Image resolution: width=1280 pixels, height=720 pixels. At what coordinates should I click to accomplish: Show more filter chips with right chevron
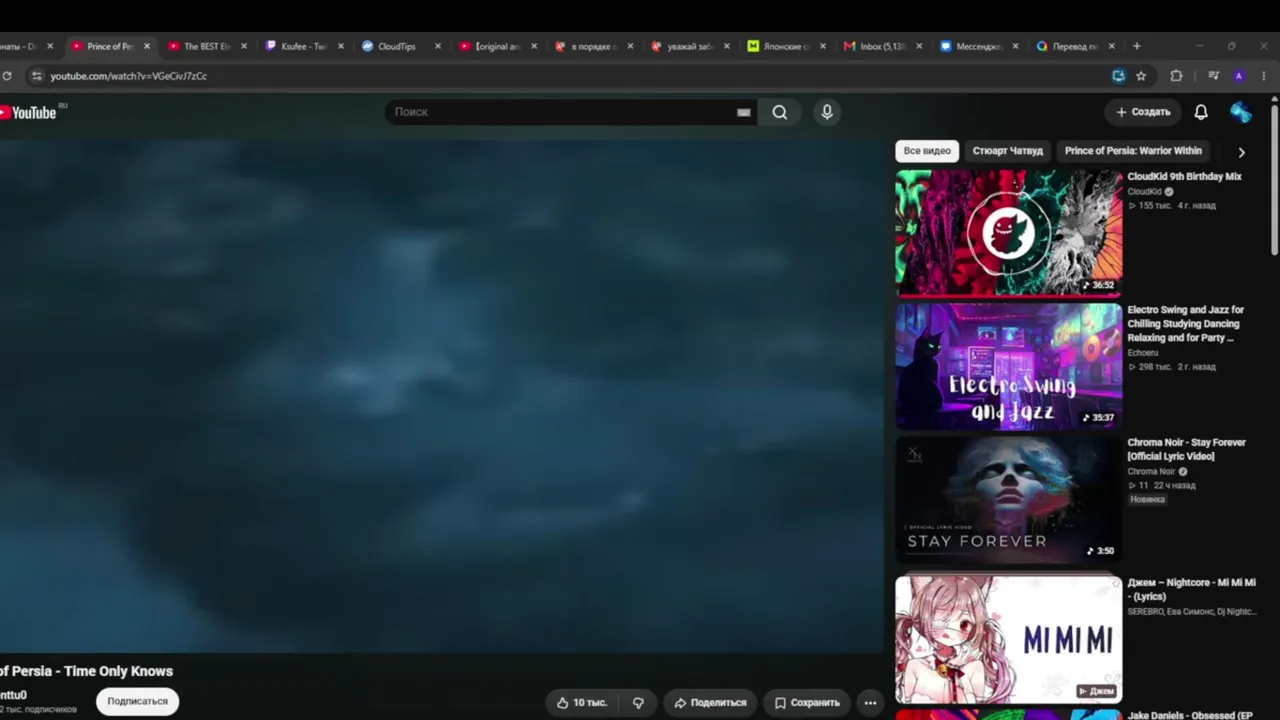[1242, 152]
